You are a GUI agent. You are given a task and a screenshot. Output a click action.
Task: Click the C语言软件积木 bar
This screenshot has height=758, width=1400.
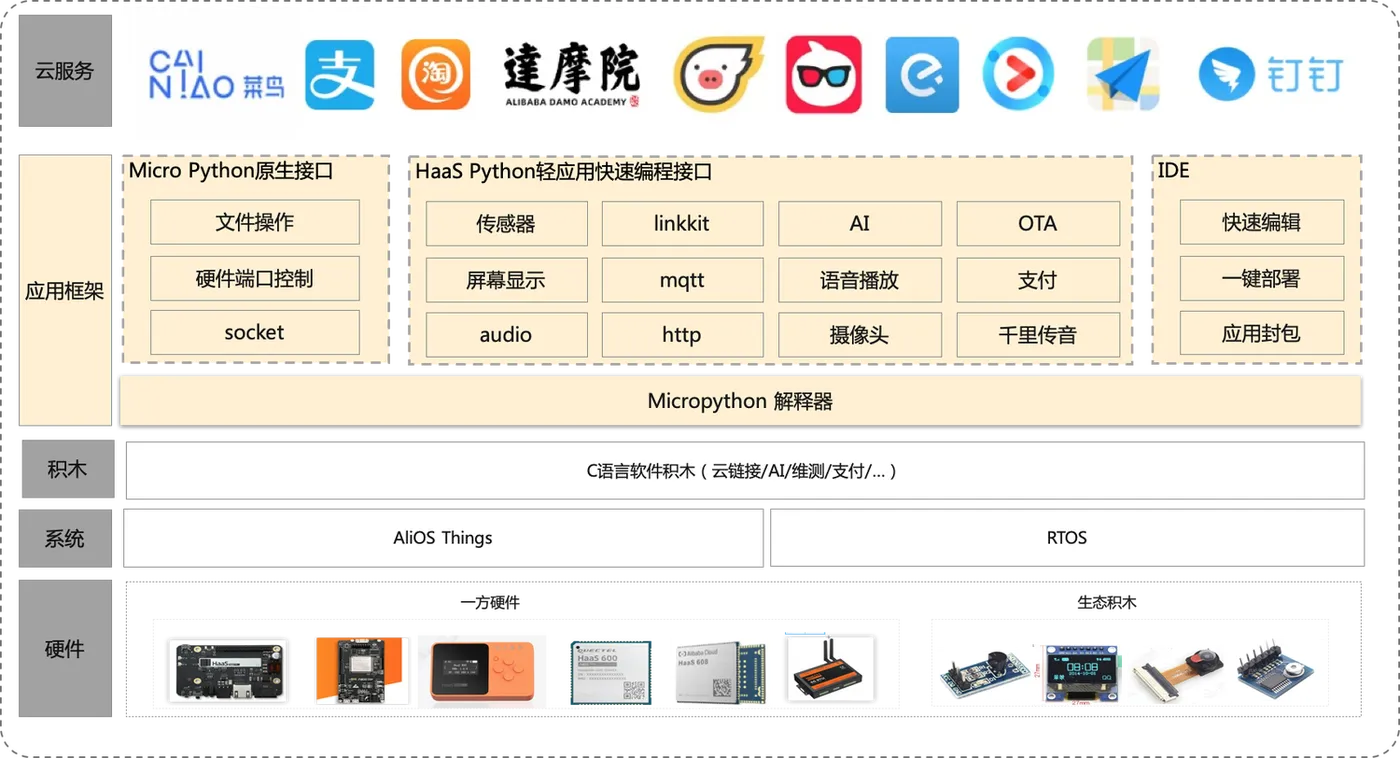(745, 470)
